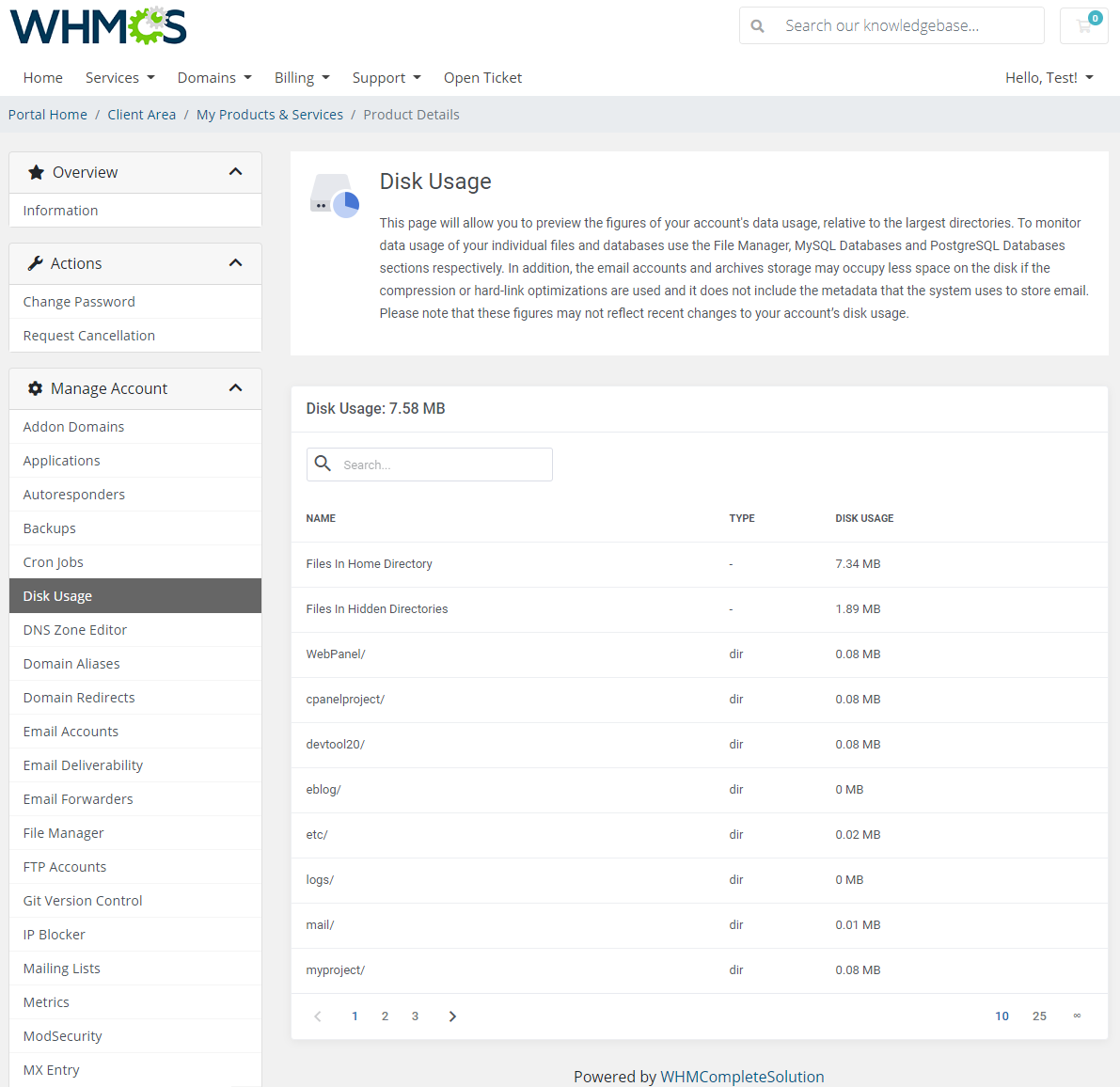Open the Billing dropdown menu
Screen dimensions: 1120x1087
302,77
